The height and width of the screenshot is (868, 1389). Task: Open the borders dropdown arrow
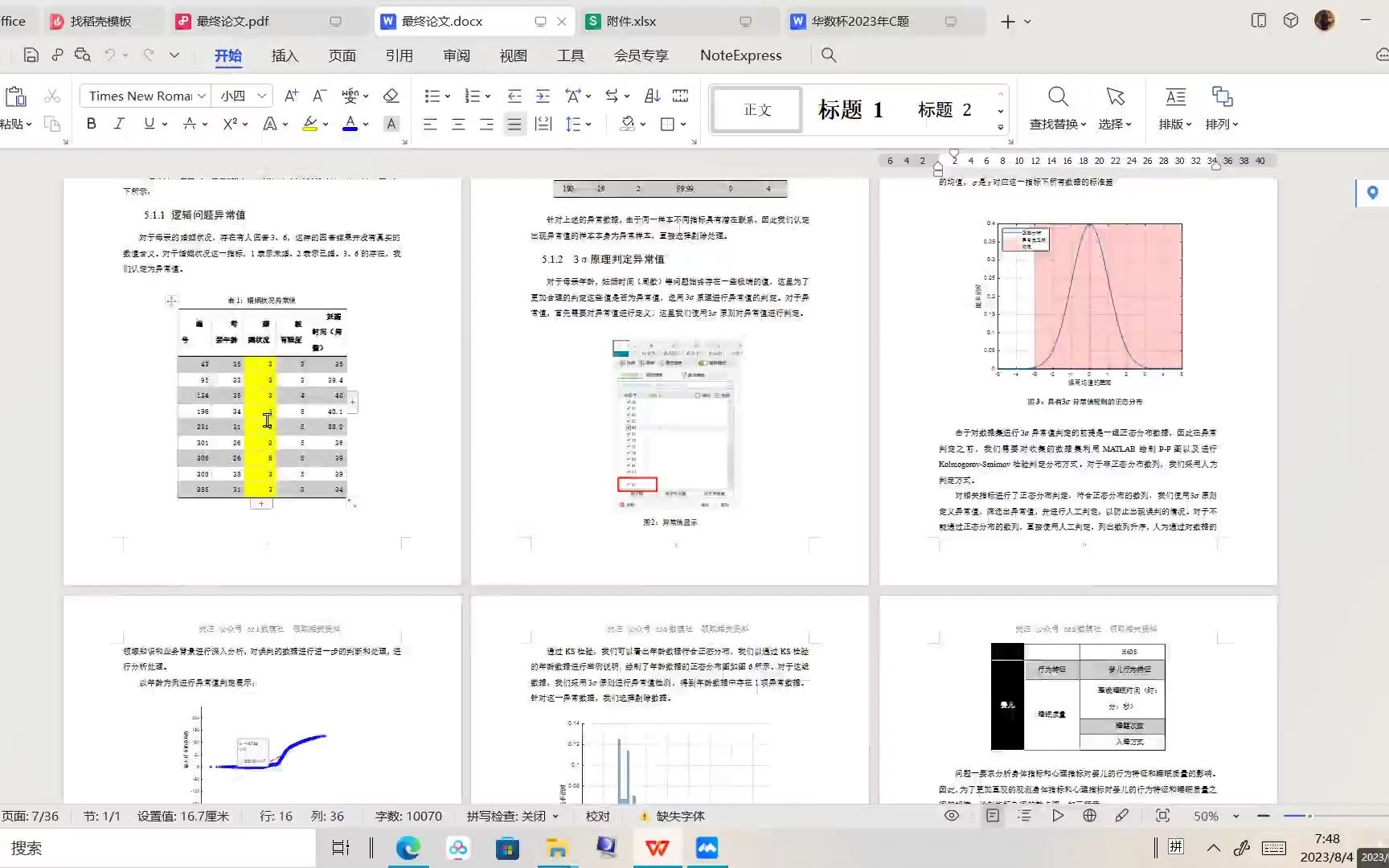[x=683, y=125]
